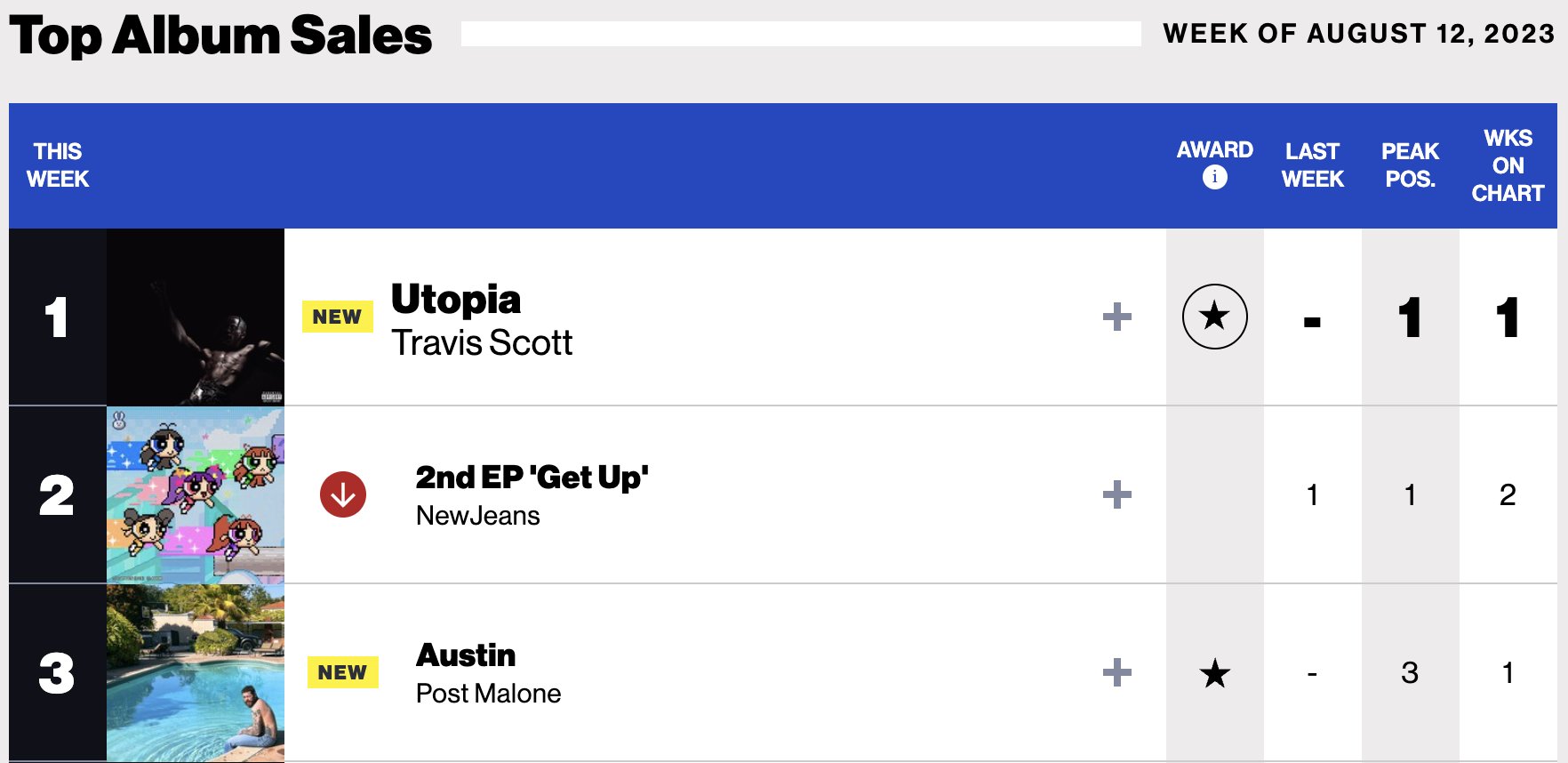Screen dimensions: 1568x763
Task: Click the Last Week column header
Action: 1312,165
